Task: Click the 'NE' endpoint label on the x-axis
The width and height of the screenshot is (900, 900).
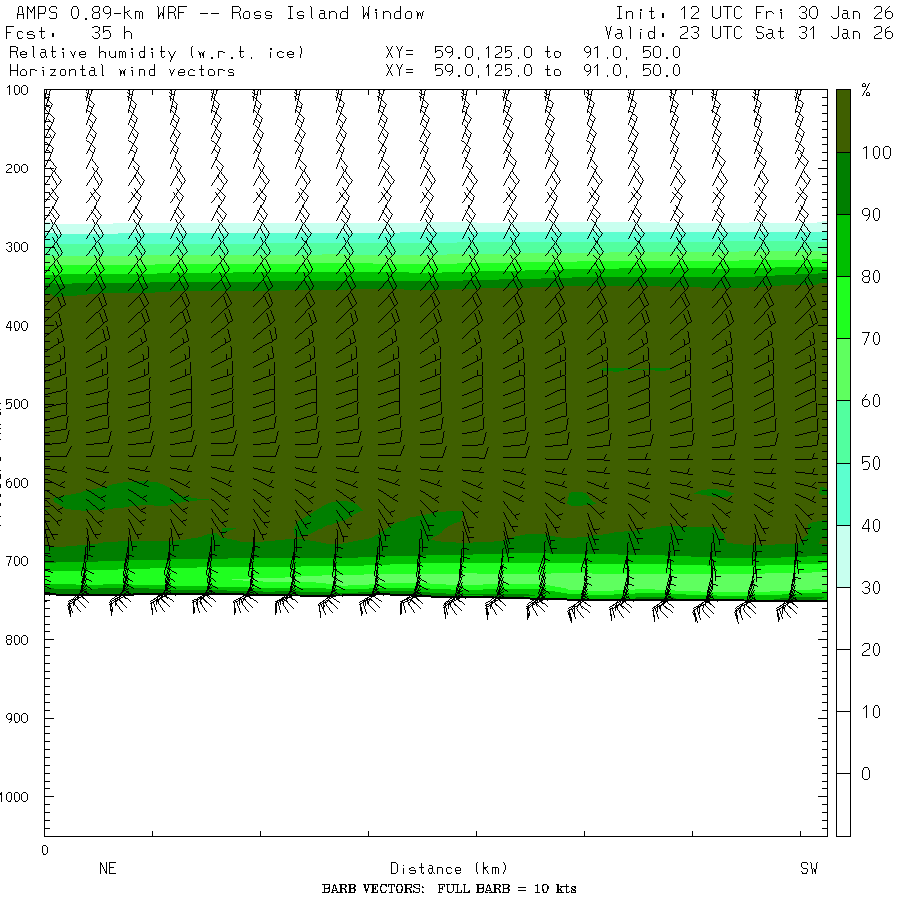Action: (107, 869)
